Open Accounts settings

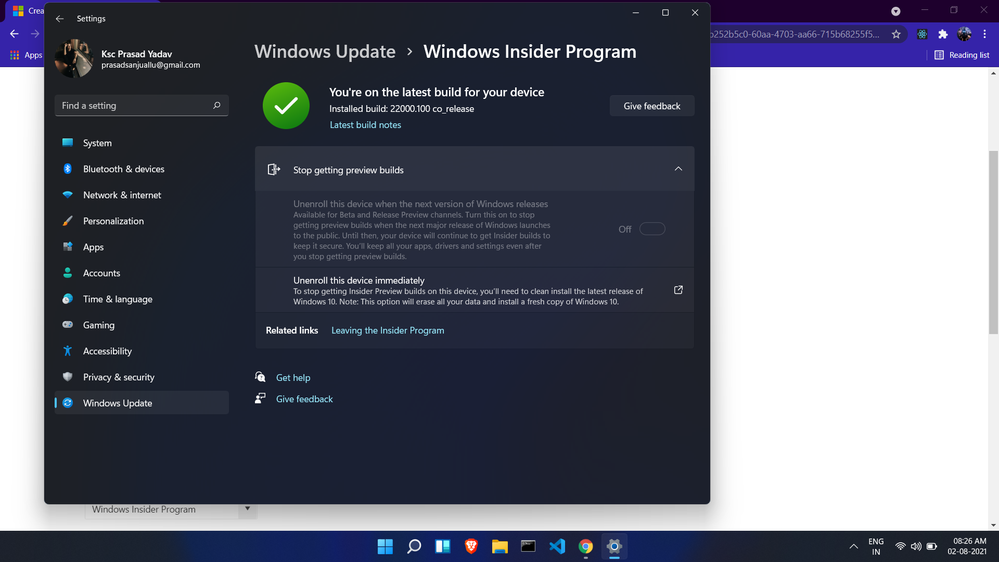click(141, 273)
